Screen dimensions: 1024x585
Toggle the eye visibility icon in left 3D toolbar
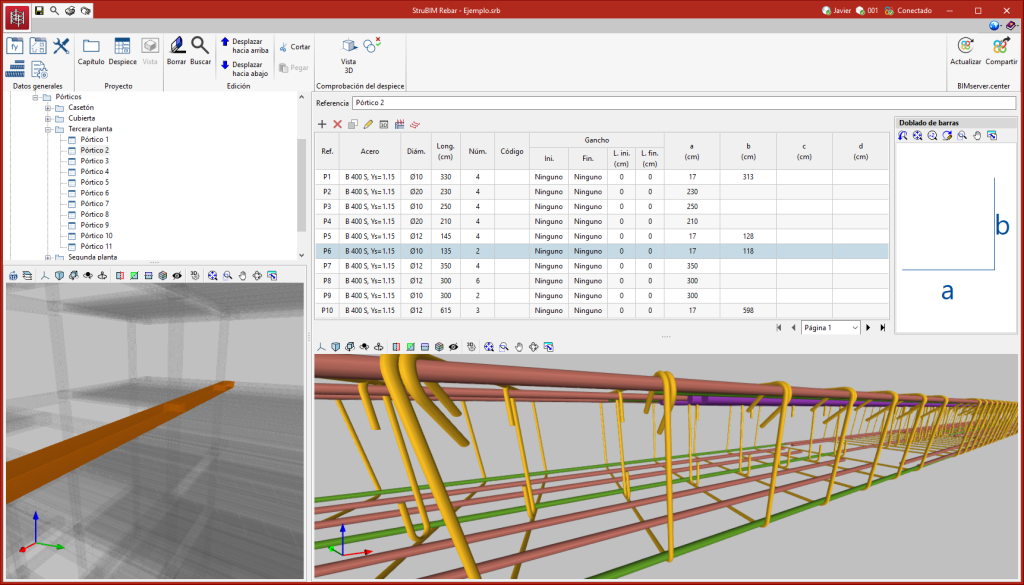coord(177,275)
